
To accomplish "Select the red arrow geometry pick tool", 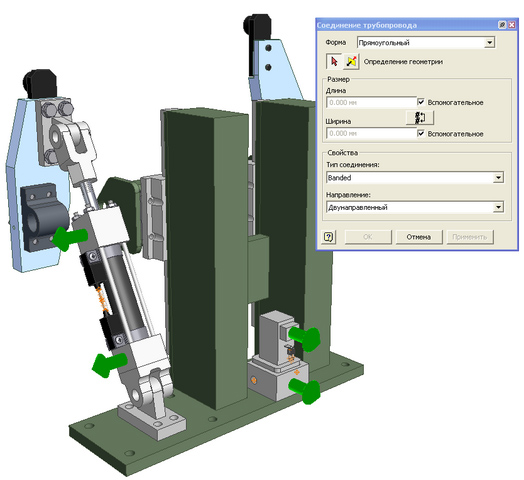I will [334, 62].
